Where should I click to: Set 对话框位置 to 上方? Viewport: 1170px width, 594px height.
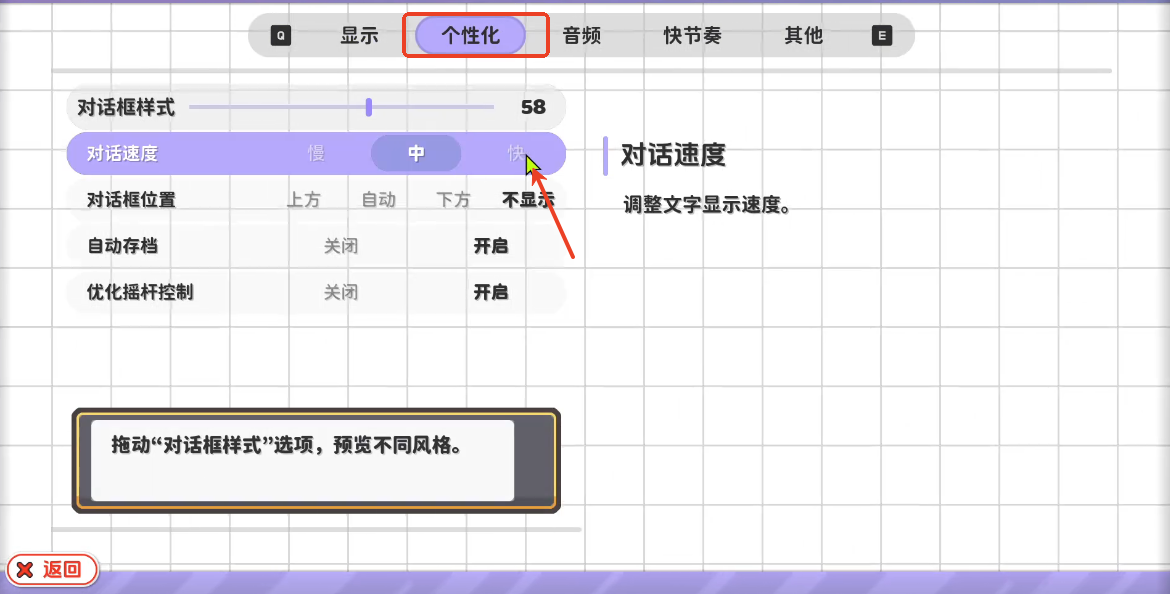click(x=304, y=200)
